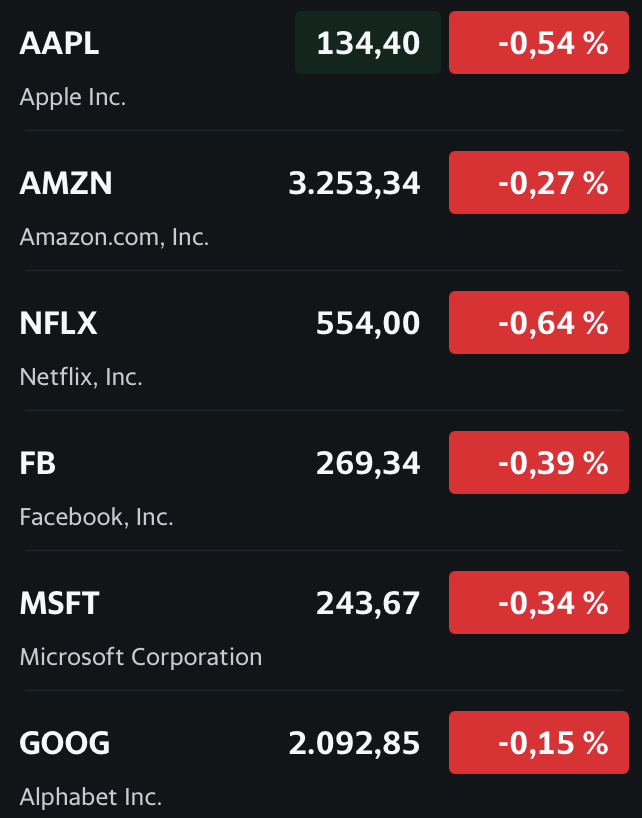Toggle the AMZN -0,27 % change badge
642x818 pixels.
tap(539, 183)
